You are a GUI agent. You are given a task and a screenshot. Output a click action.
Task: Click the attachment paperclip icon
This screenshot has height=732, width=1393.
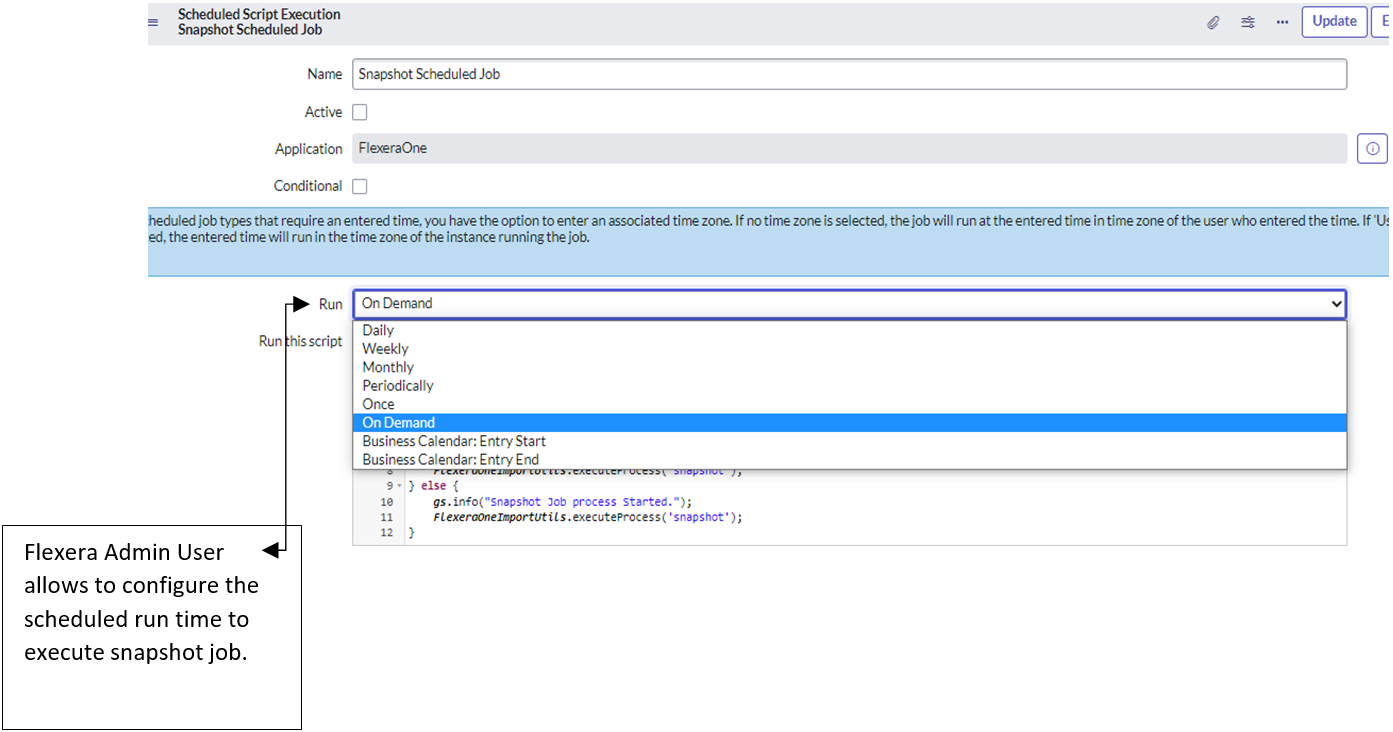point(1213,22)
